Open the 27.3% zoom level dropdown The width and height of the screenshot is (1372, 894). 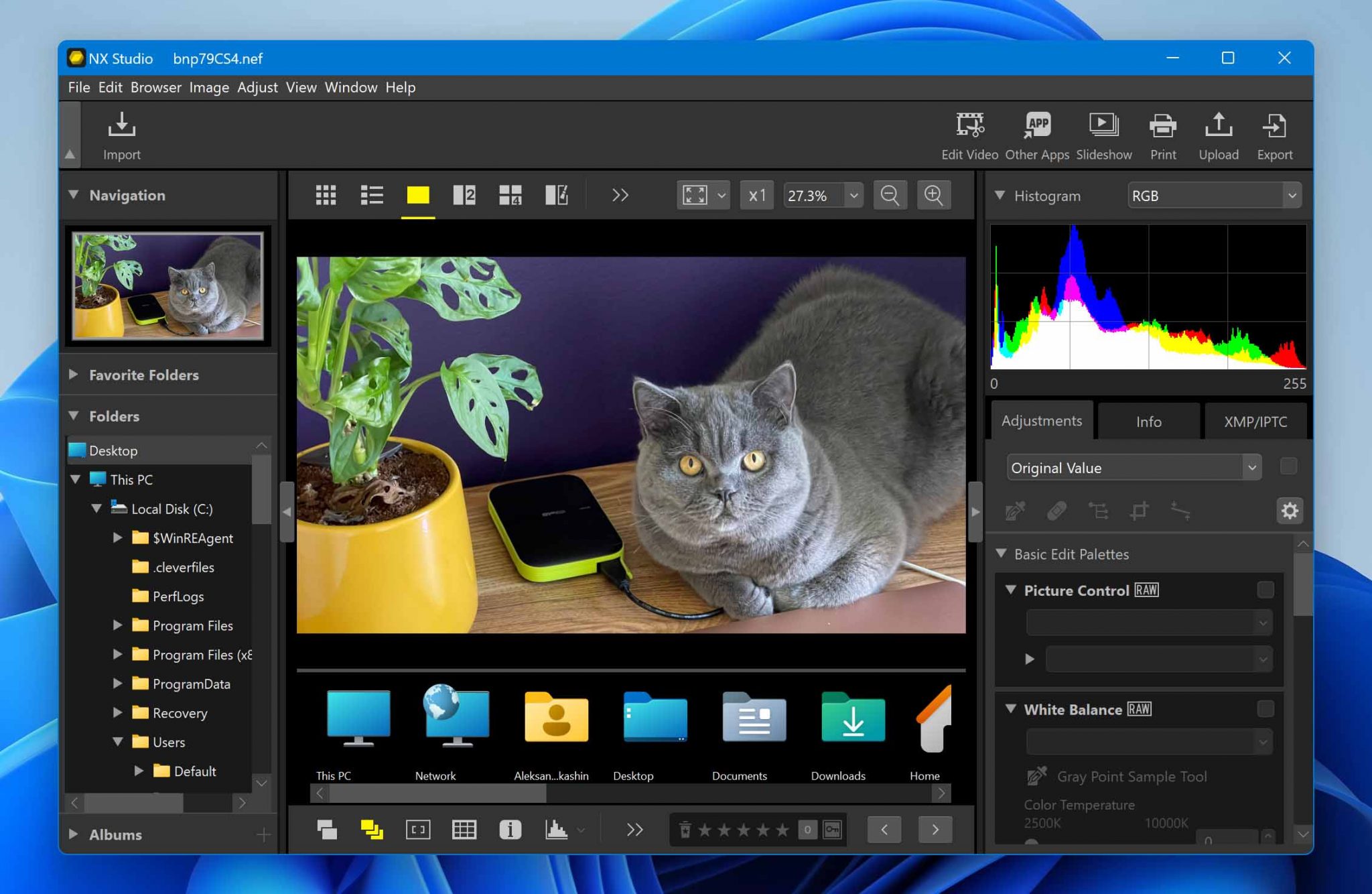[853, 196]
